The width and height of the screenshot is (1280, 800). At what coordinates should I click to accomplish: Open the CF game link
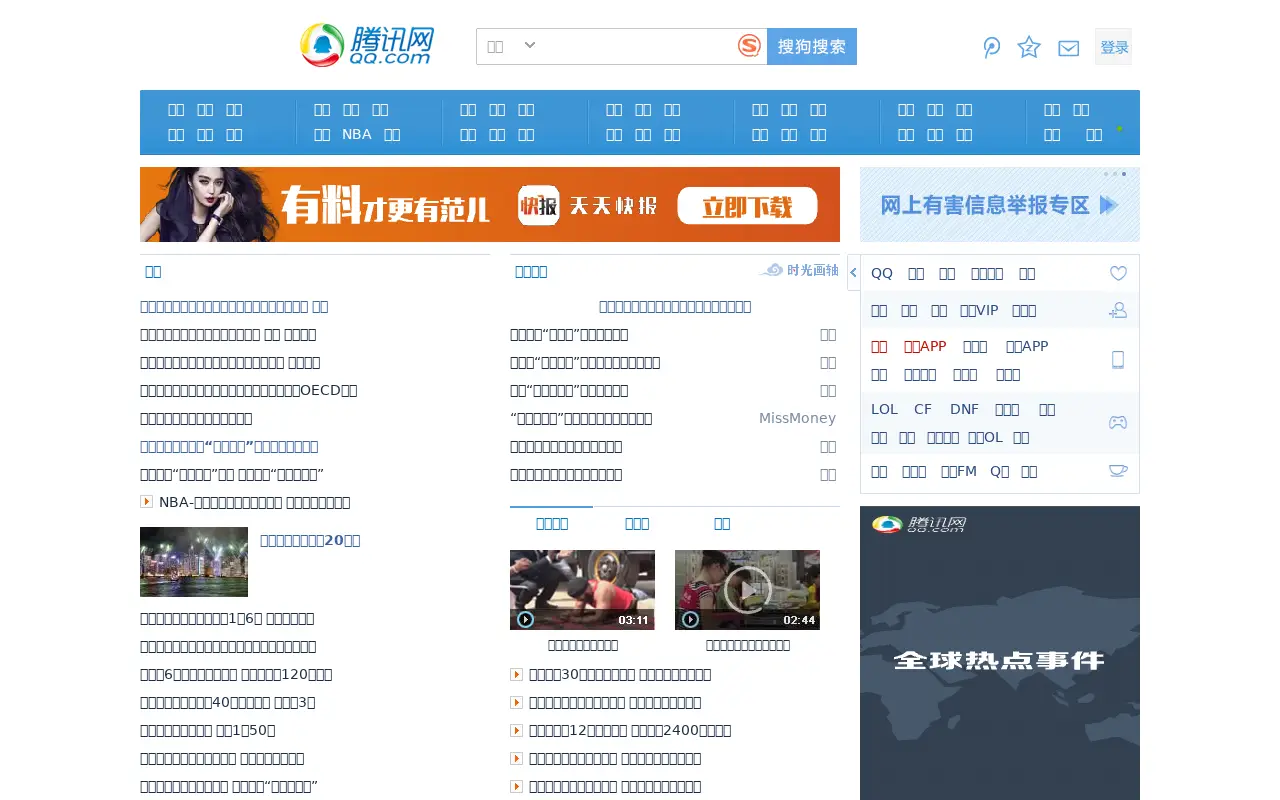coord(923,409)
